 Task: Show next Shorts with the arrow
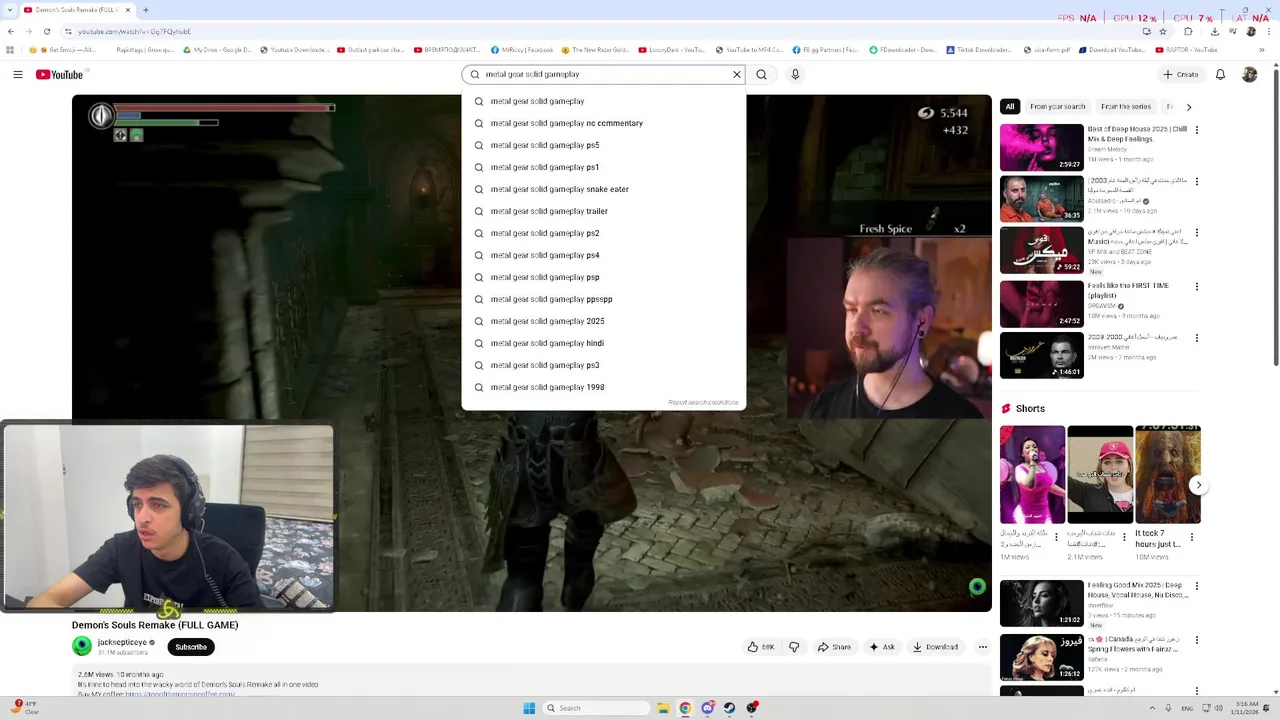(x=1199, y=485)
